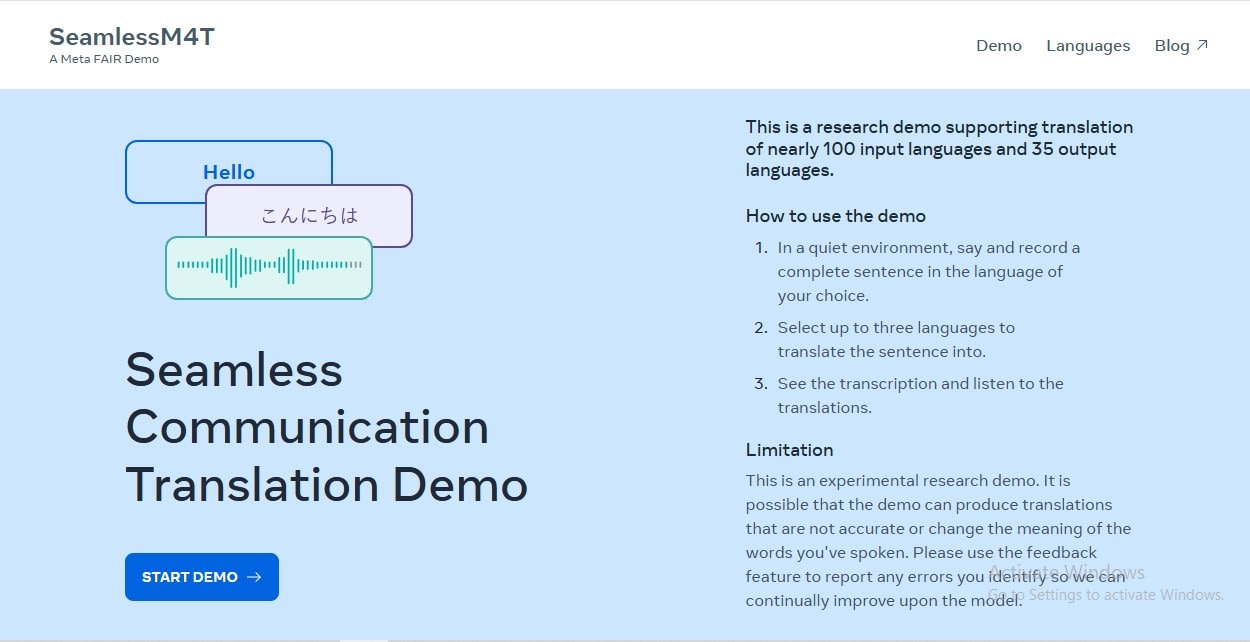
Task: Click the arrow icon inside START DEMO
Action: [x=254, y=577]
